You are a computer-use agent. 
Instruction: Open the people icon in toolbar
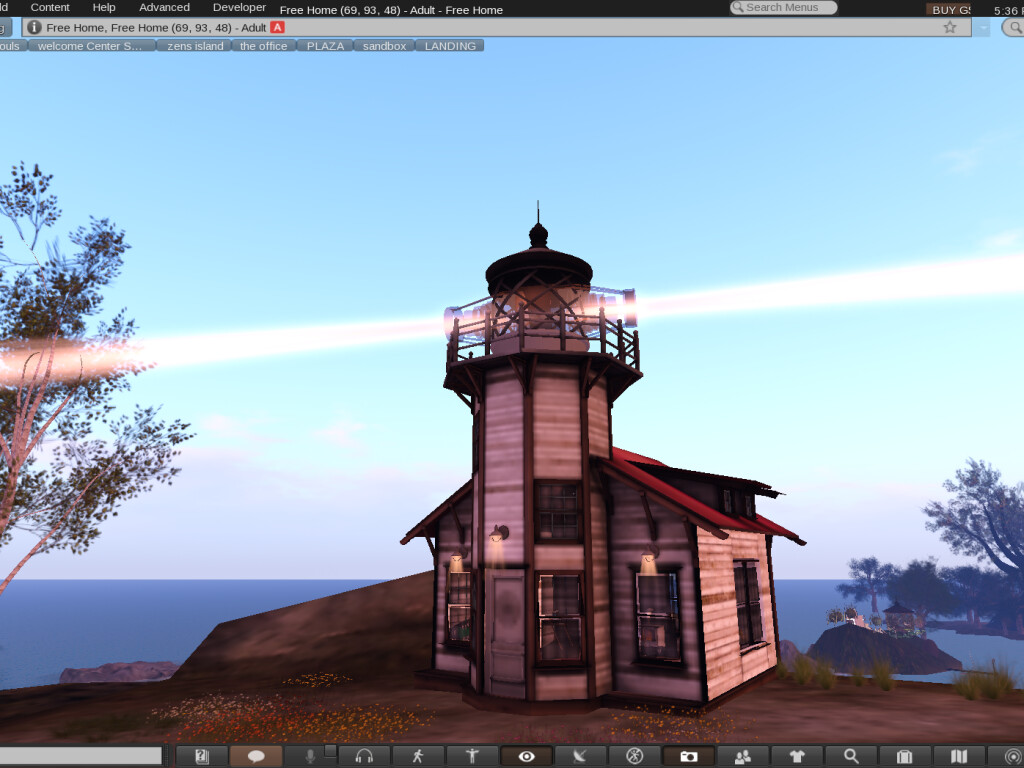point(742,757)
